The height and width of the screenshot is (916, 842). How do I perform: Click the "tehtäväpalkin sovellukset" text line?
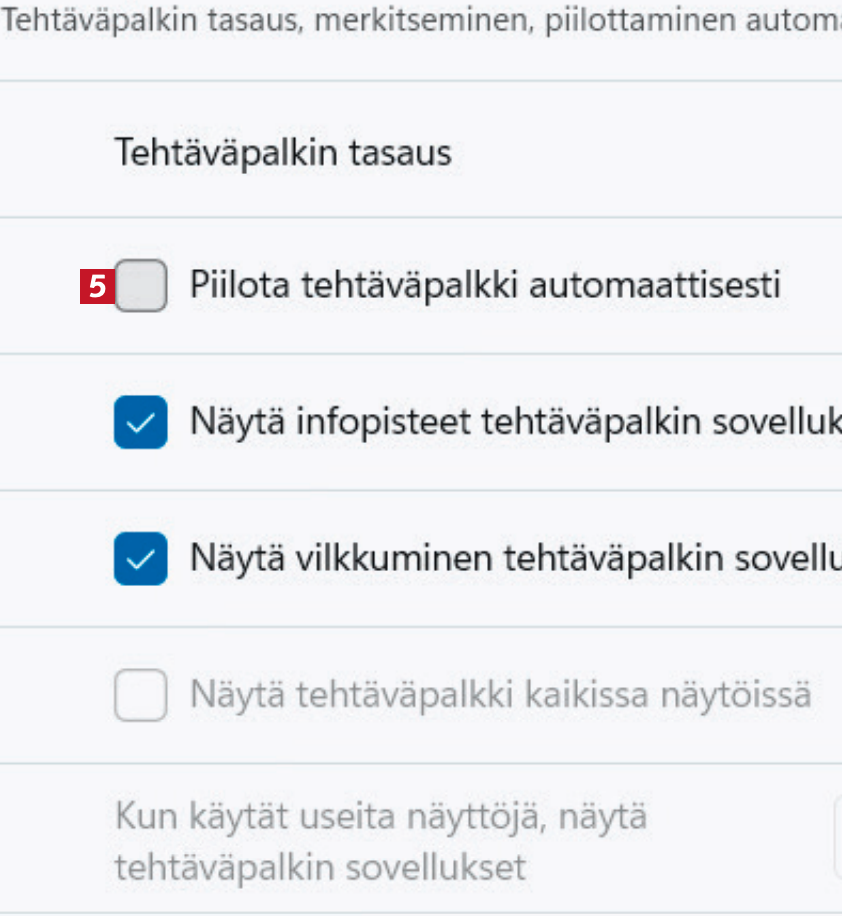(x=320, y=867)
